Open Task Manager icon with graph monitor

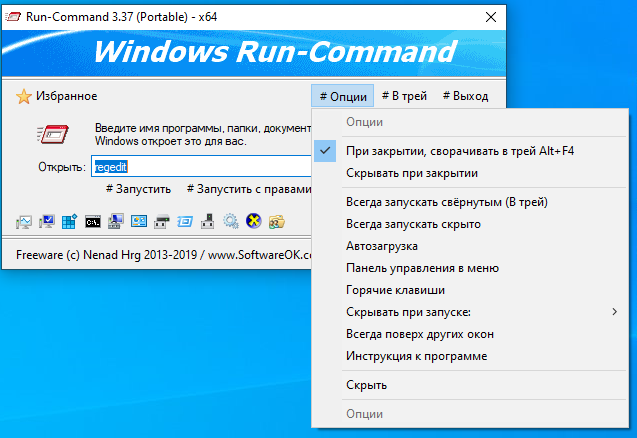[24, 222]
